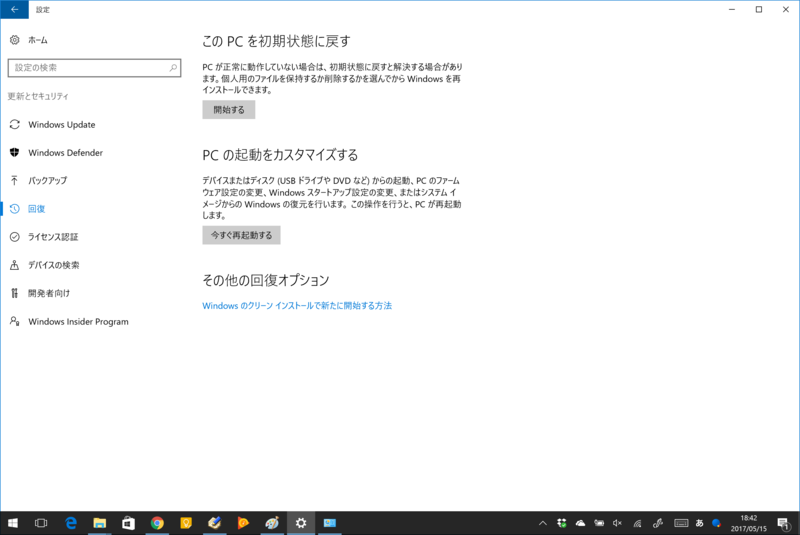Click the developer tools sliders icon
The image size is (800, 535).
(14, 293)
